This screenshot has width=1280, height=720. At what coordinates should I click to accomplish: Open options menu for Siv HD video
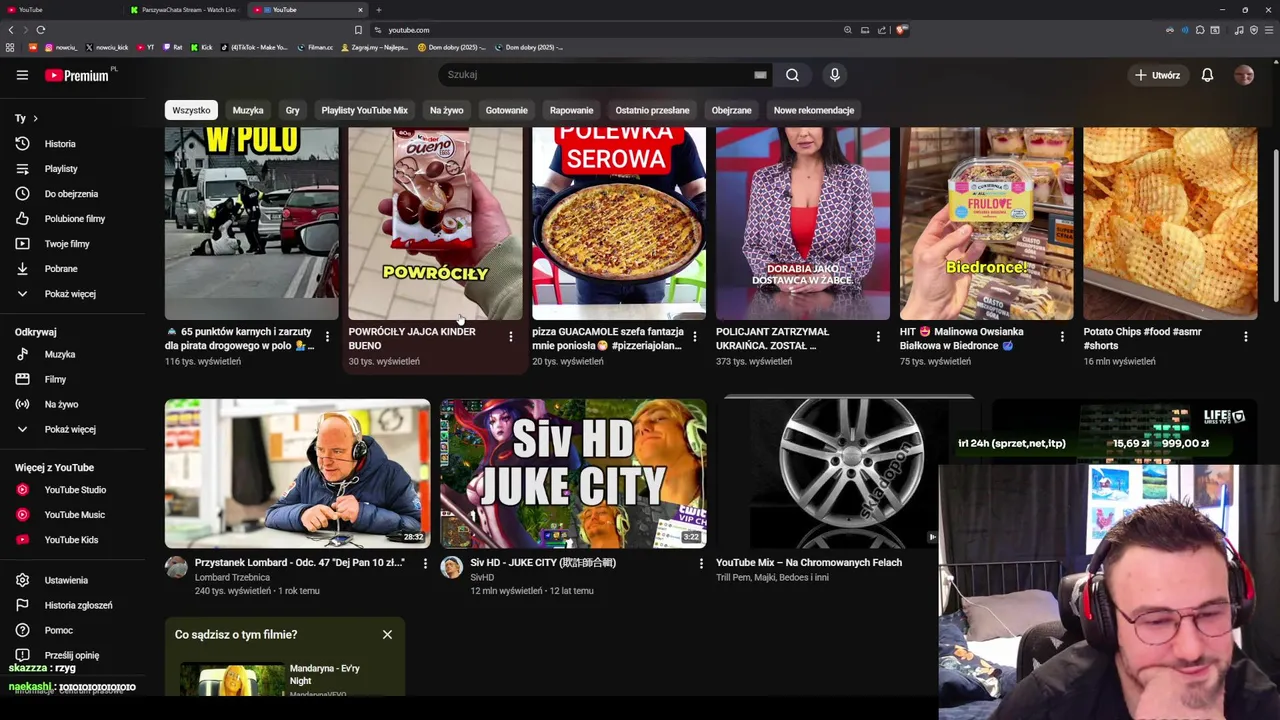coord(701,564)
